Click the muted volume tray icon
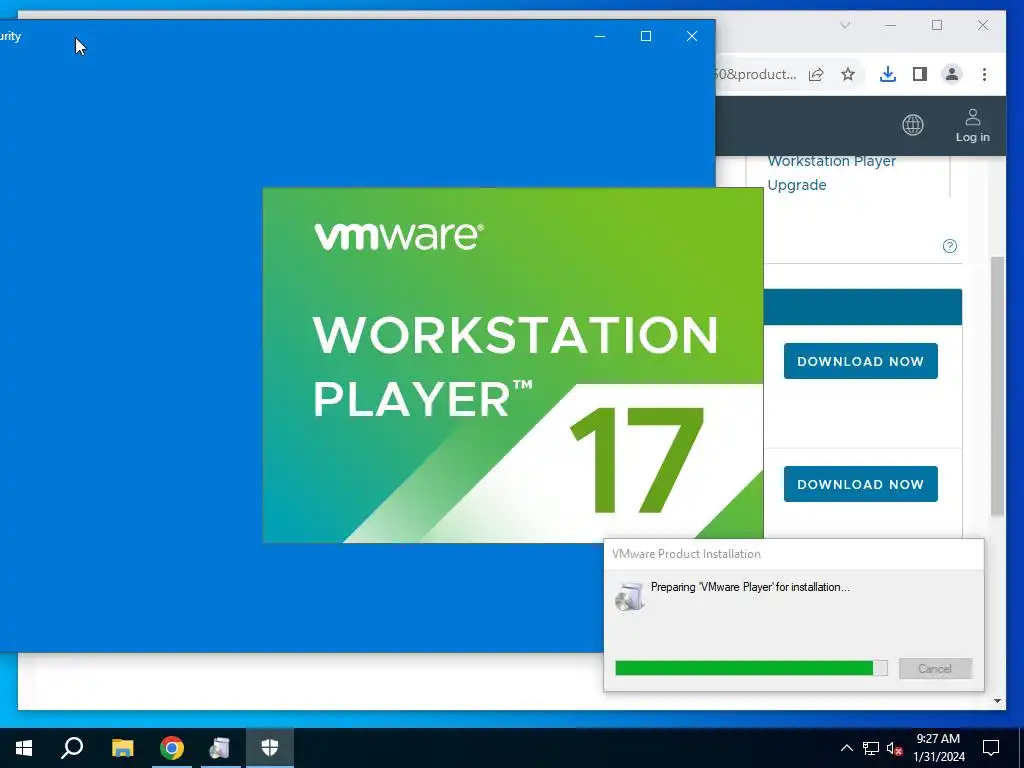 894,748
